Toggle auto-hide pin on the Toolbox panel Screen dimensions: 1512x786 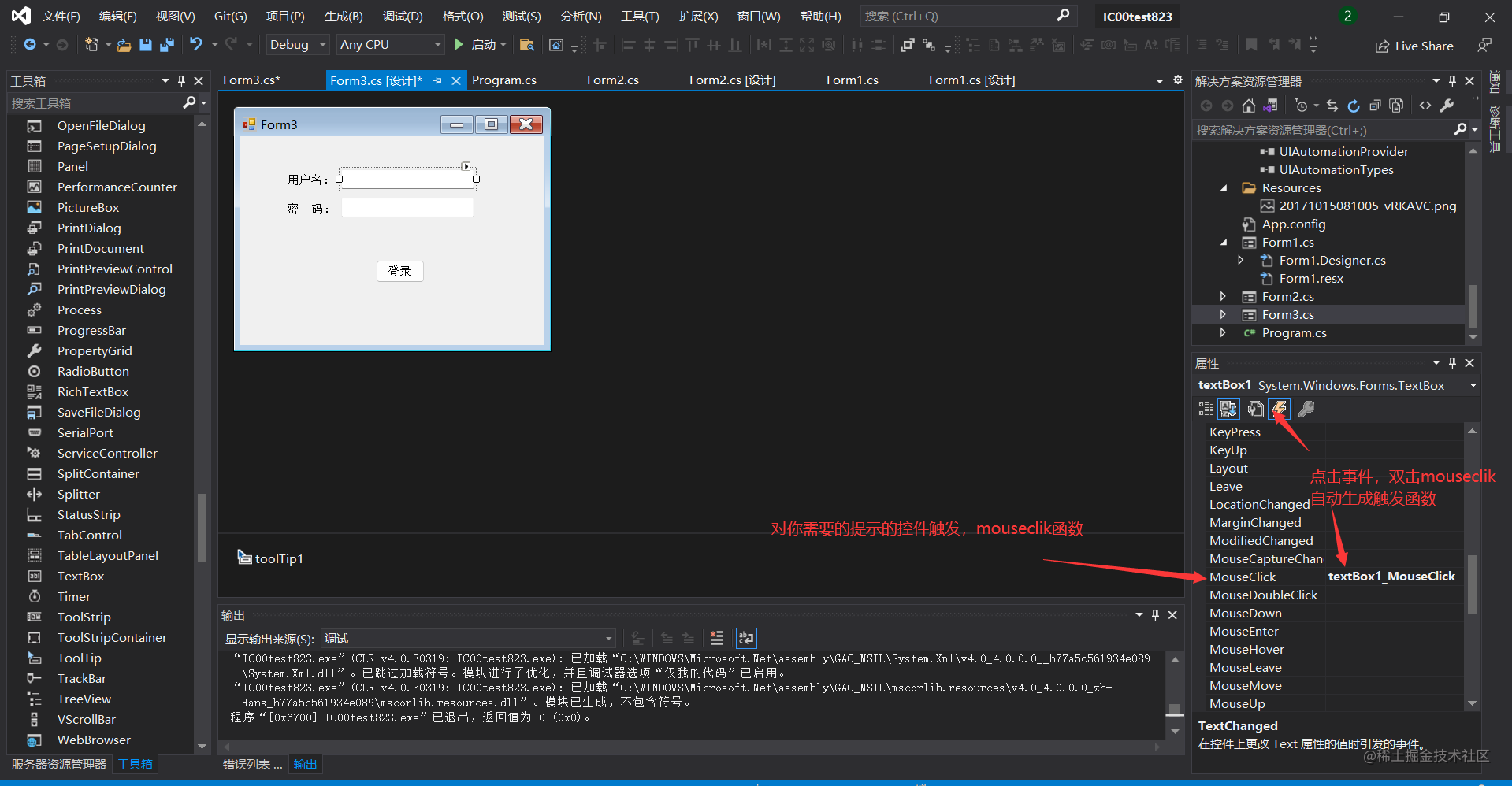tap(180, 80)
